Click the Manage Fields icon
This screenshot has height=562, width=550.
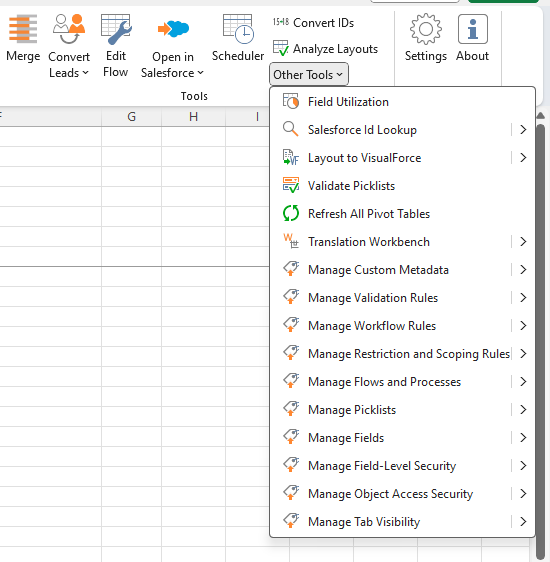click(291, 437)
